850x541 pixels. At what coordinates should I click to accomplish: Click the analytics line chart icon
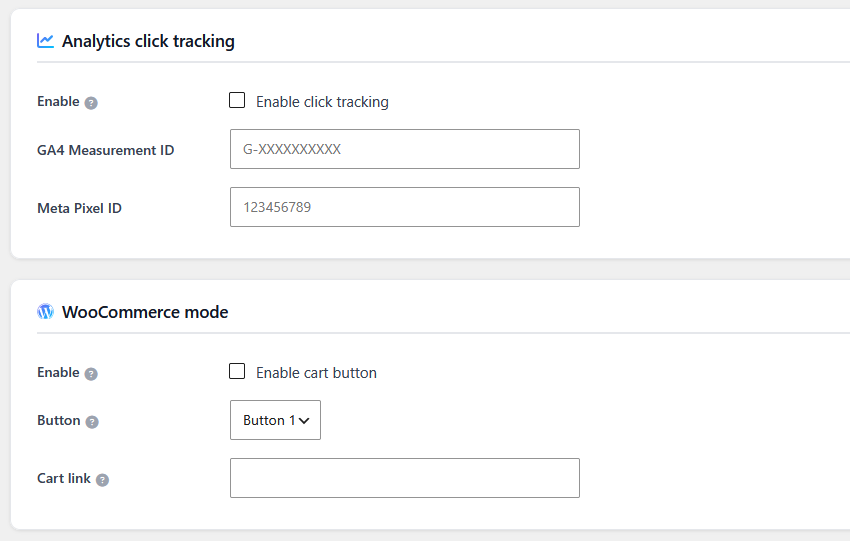pos(46,41)
